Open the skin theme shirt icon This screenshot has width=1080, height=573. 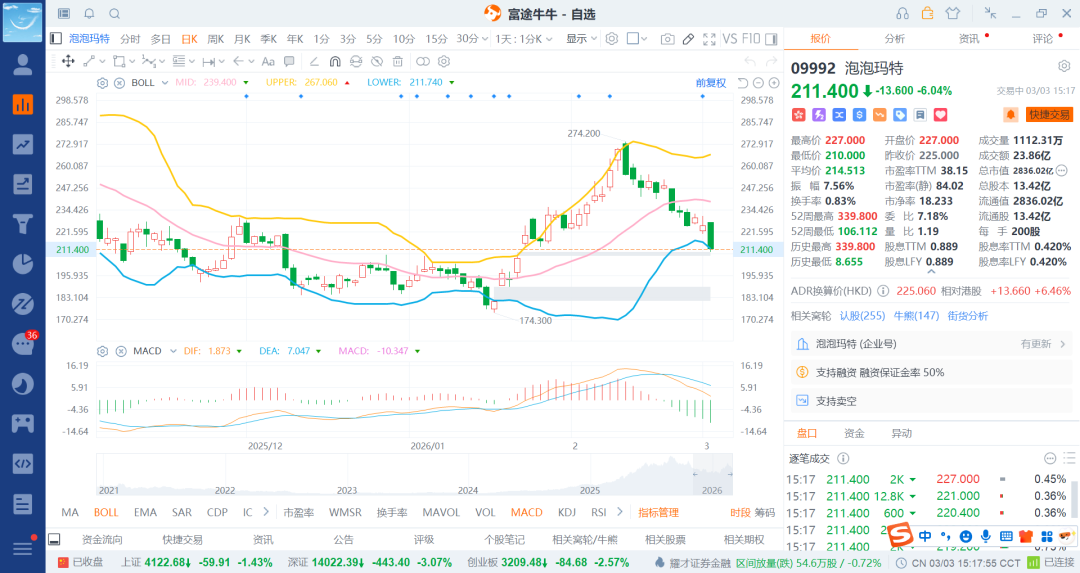951,13
